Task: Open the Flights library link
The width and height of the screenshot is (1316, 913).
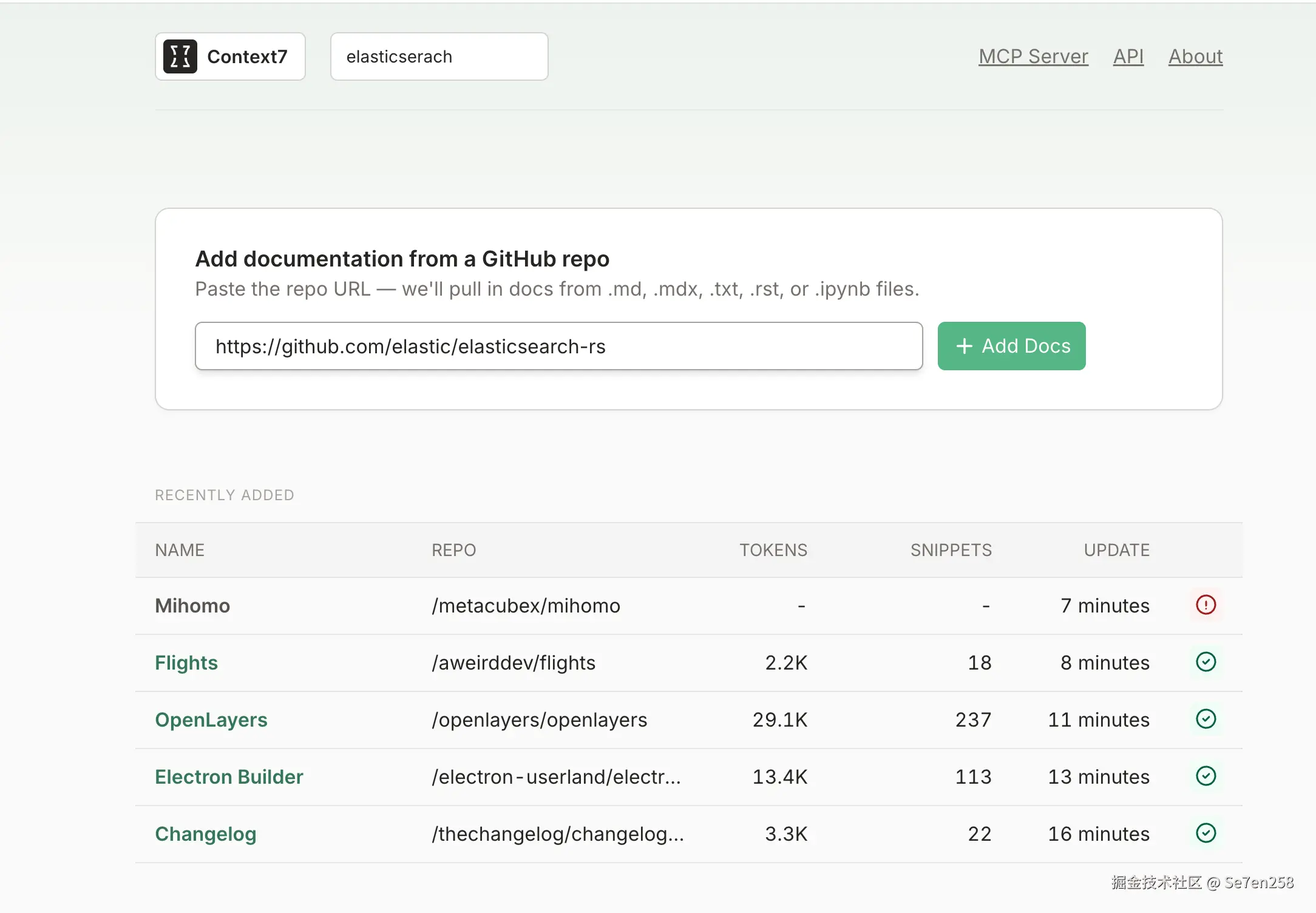Action: [x=186, y=662]
